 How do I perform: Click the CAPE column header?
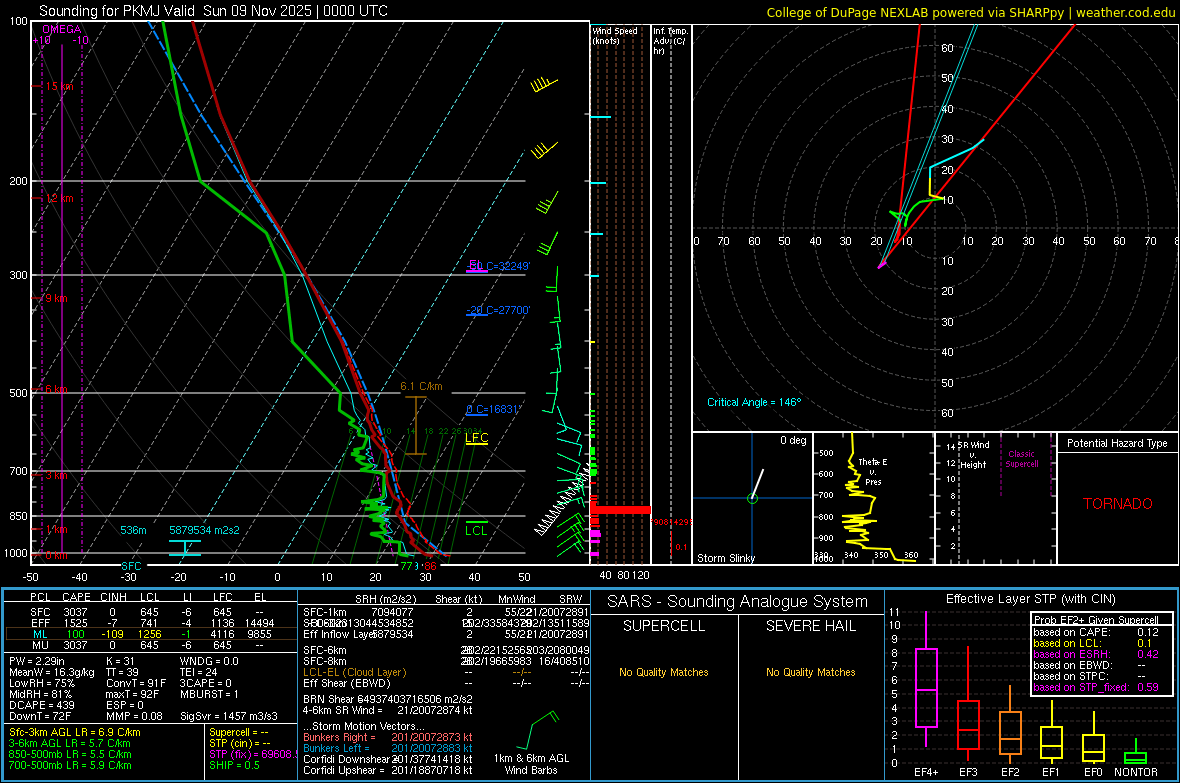click(x=76, y=597)
